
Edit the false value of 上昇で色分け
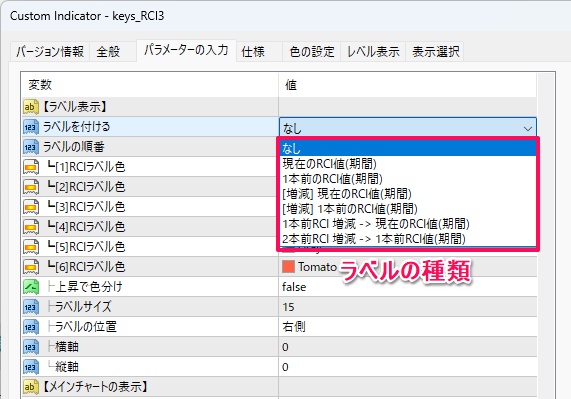pyautogui.click(x=407, y=287)
